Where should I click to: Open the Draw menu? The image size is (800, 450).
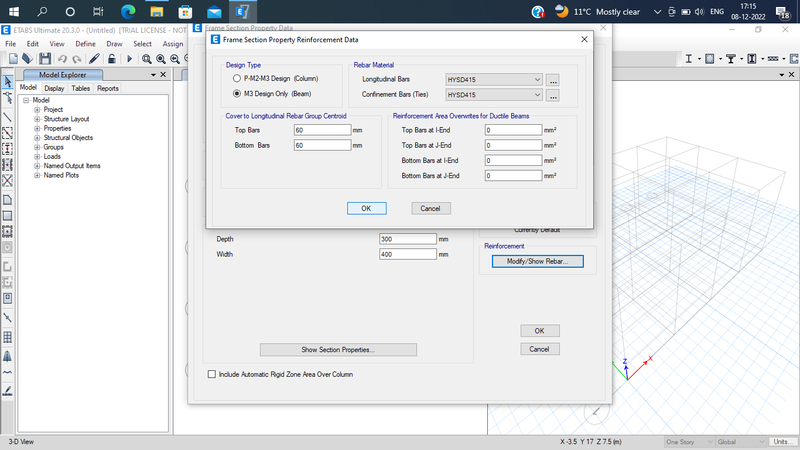point(114,44)
